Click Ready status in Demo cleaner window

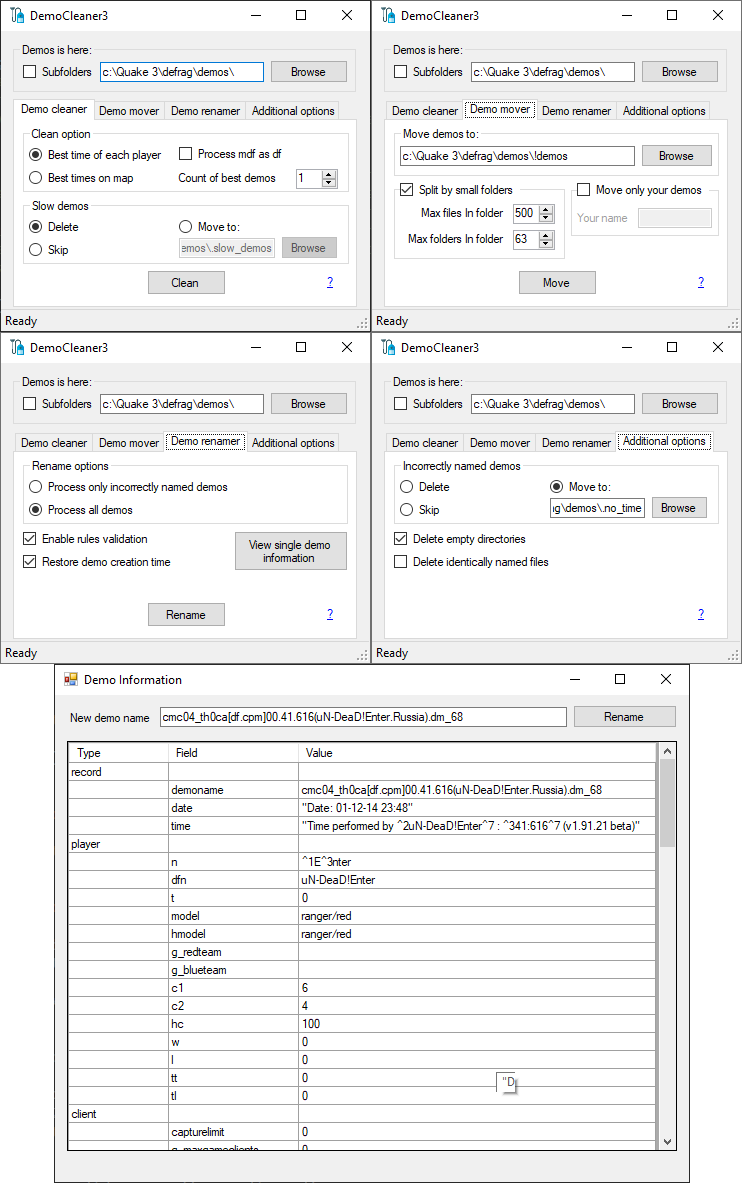tap(21, 321)
